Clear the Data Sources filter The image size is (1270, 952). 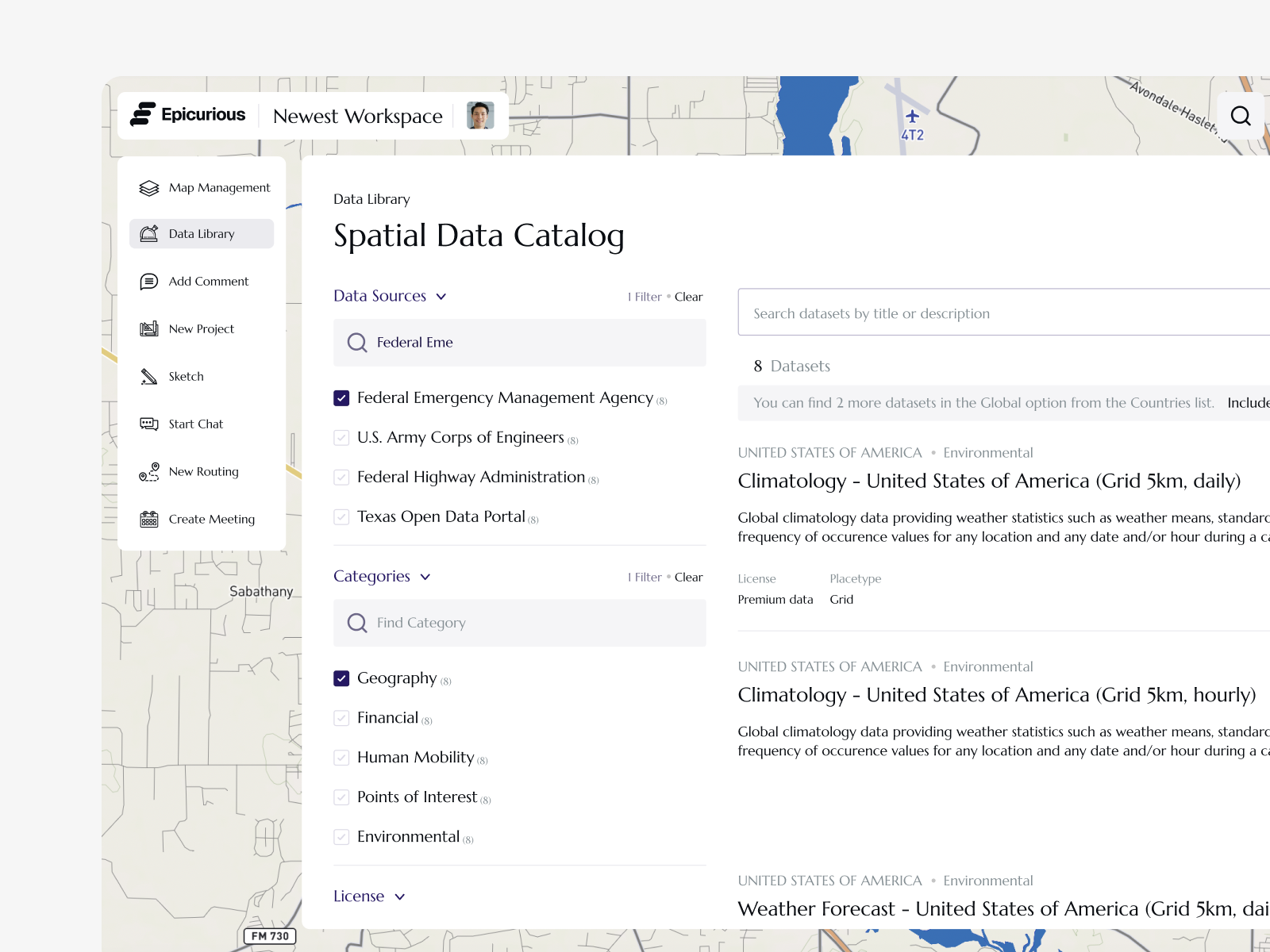click(x=688, y=297)
